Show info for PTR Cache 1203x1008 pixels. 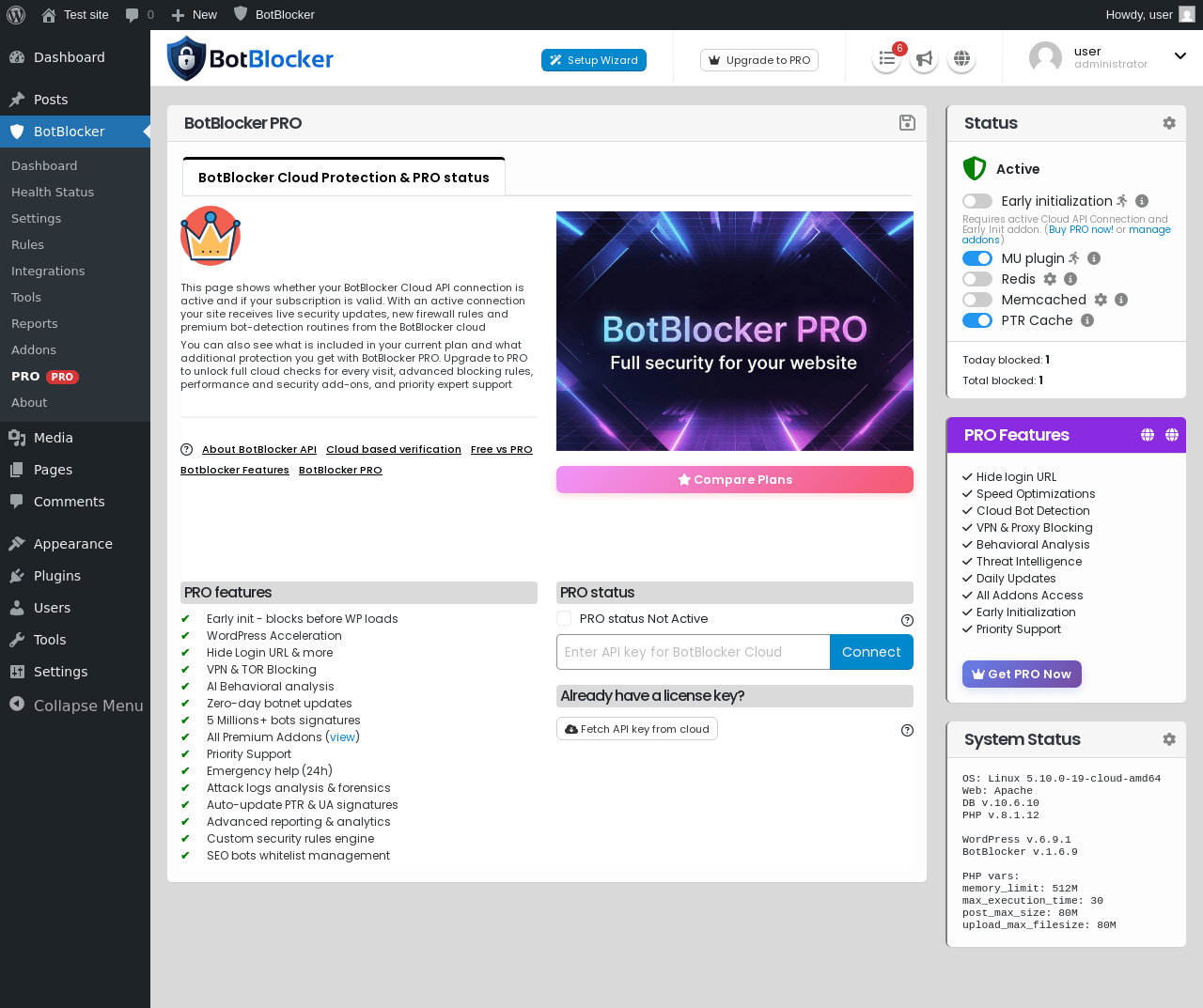1087,320
